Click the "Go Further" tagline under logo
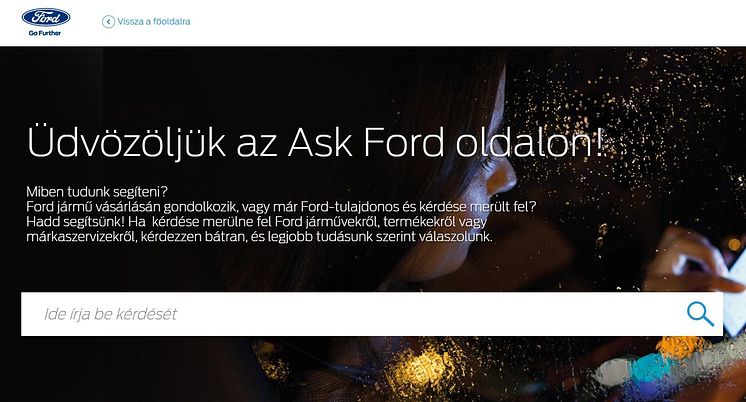 [x=45, y=33]
